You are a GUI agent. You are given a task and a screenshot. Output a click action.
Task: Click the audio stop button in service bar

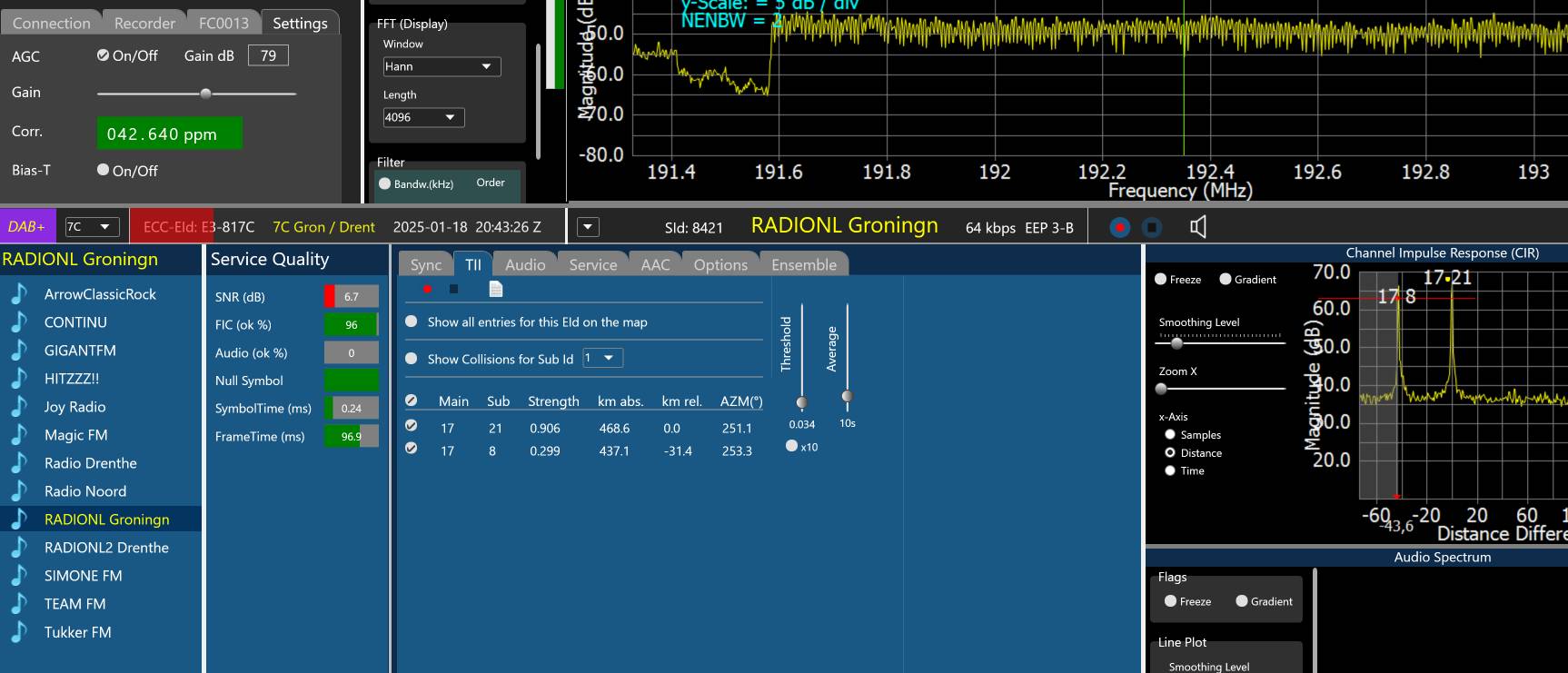(x=1151, y=227)
